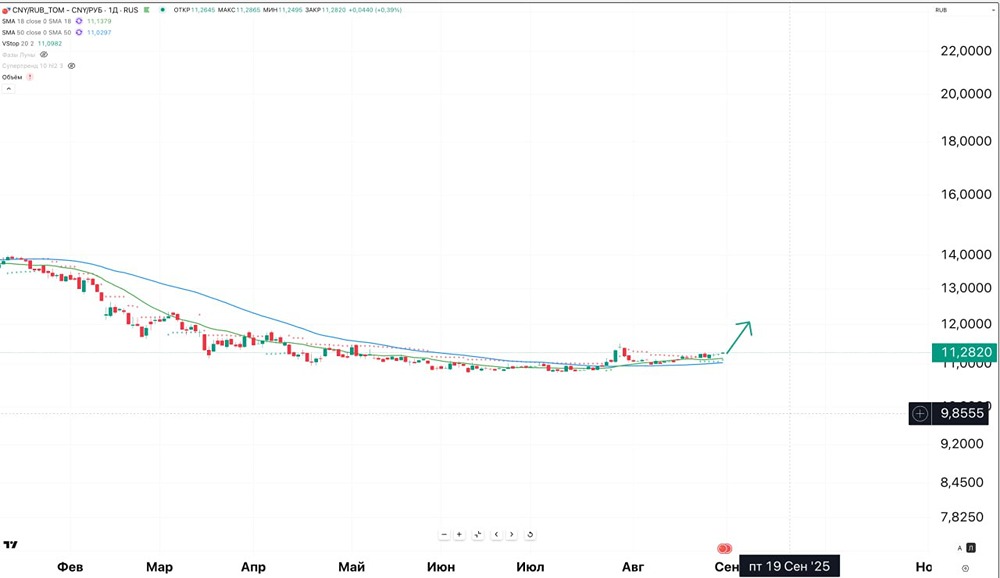Click the VStop value 11,0982
Viewport: 1000px width, 578px height.
pyautogui.click(x=50, y=43)
